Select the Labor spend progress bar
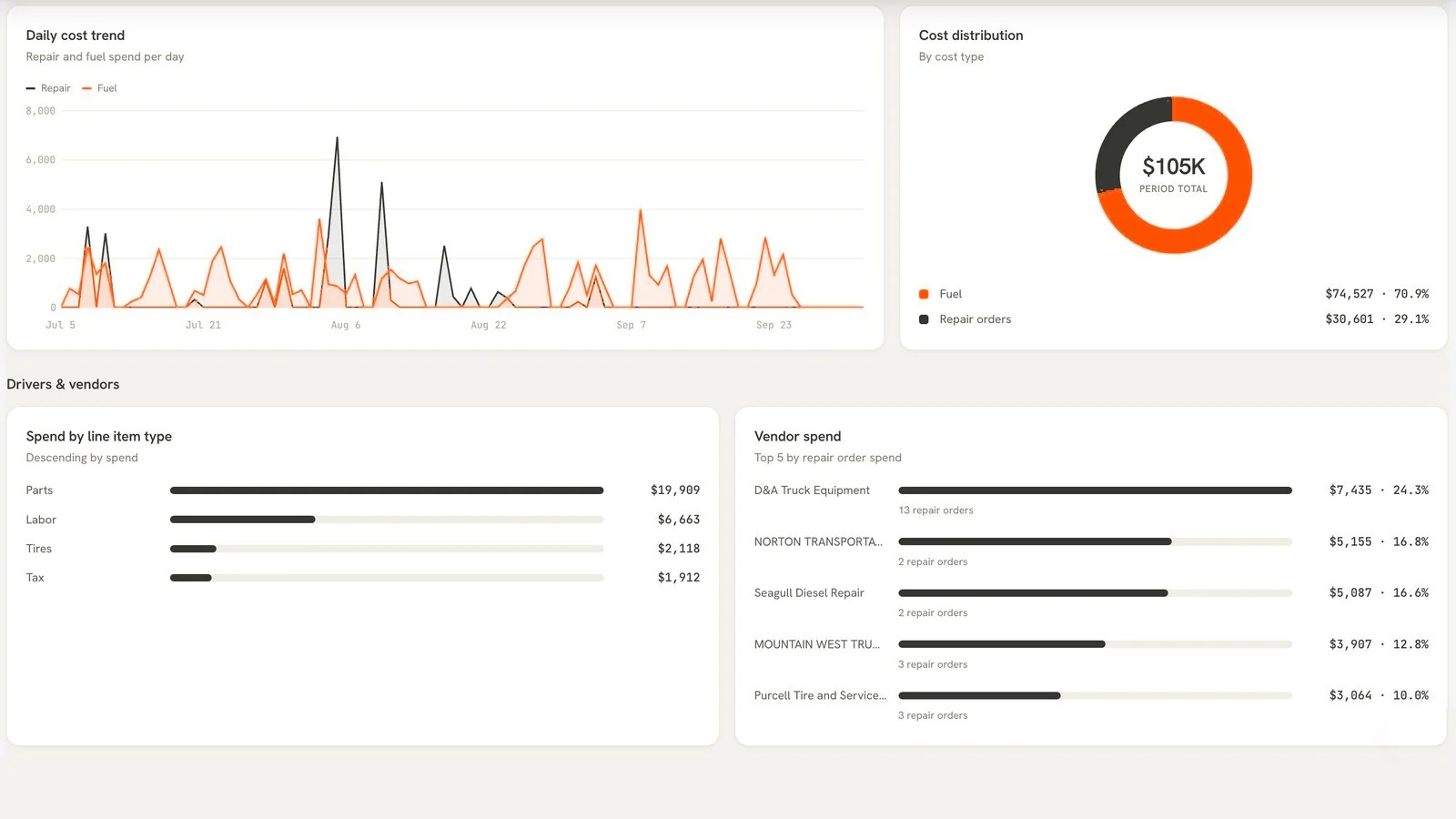The image size is (1456, 819). (387, 520)
